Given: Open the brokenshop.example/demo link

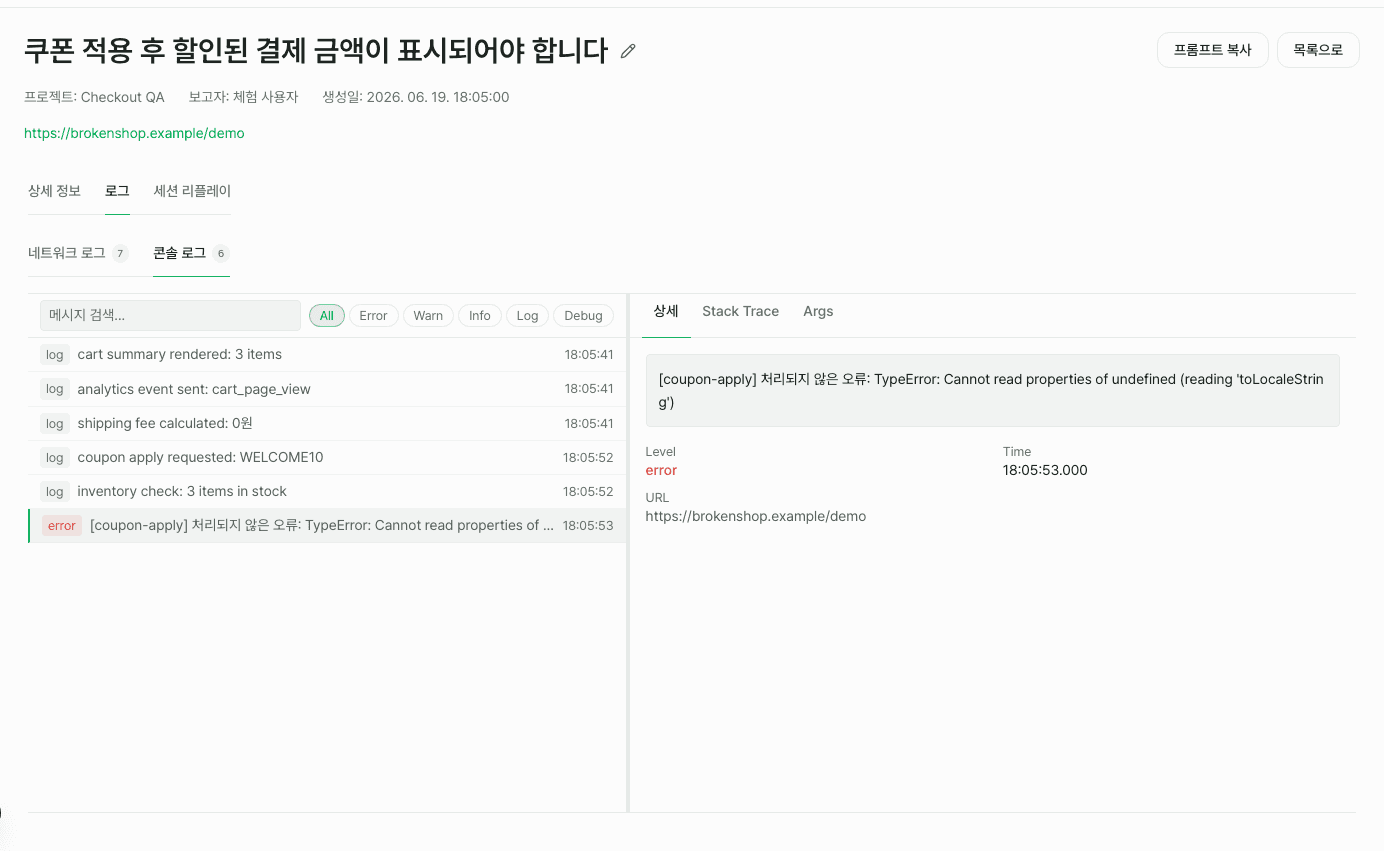Looking at the screenshot, I should pyautogui.click(x=134, y=133).
